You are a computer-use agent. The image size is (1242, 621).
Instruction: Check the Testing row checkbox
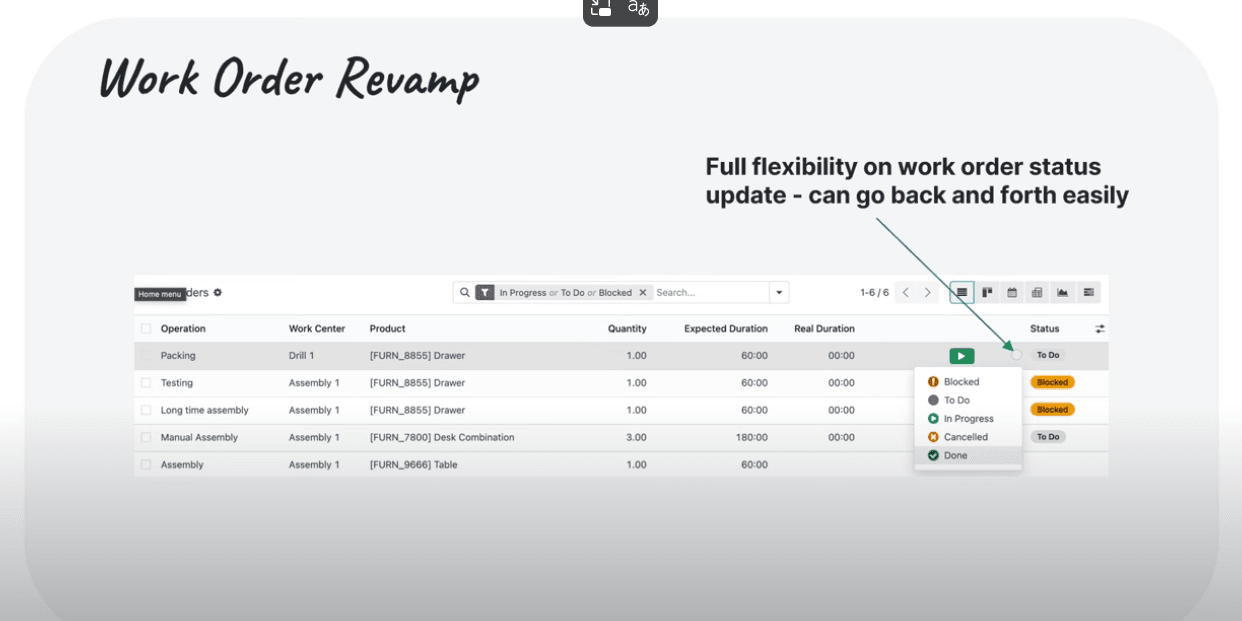(x=146, y=383)
